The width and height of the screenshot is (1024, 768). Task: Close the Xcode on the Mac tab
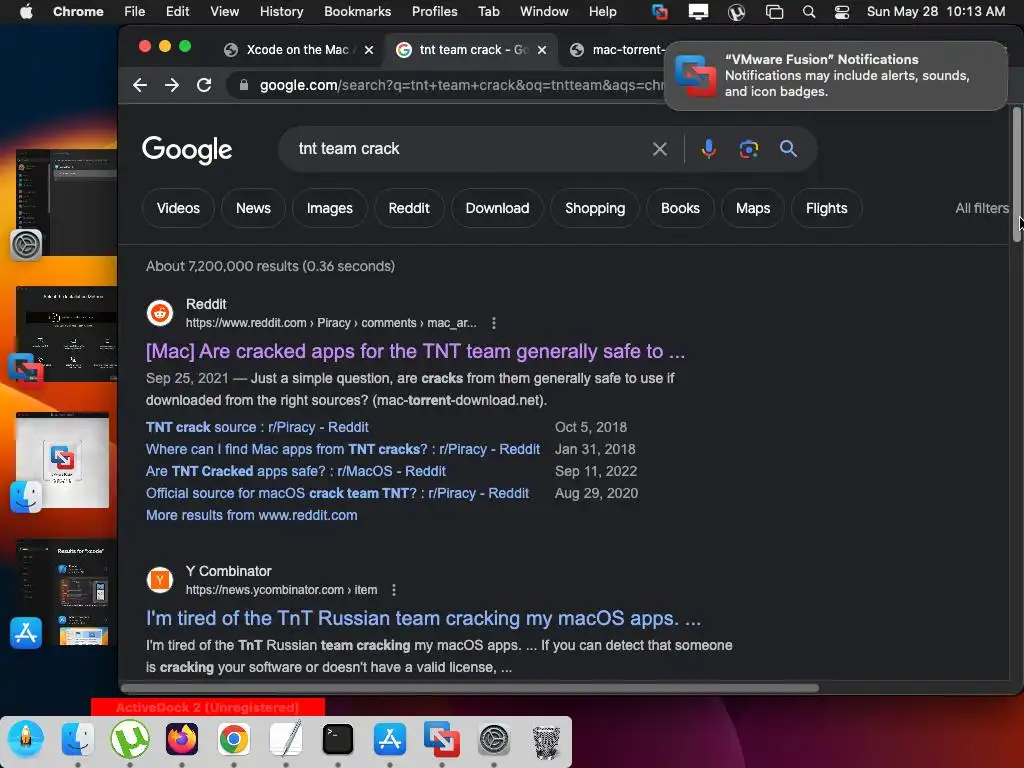369,50
